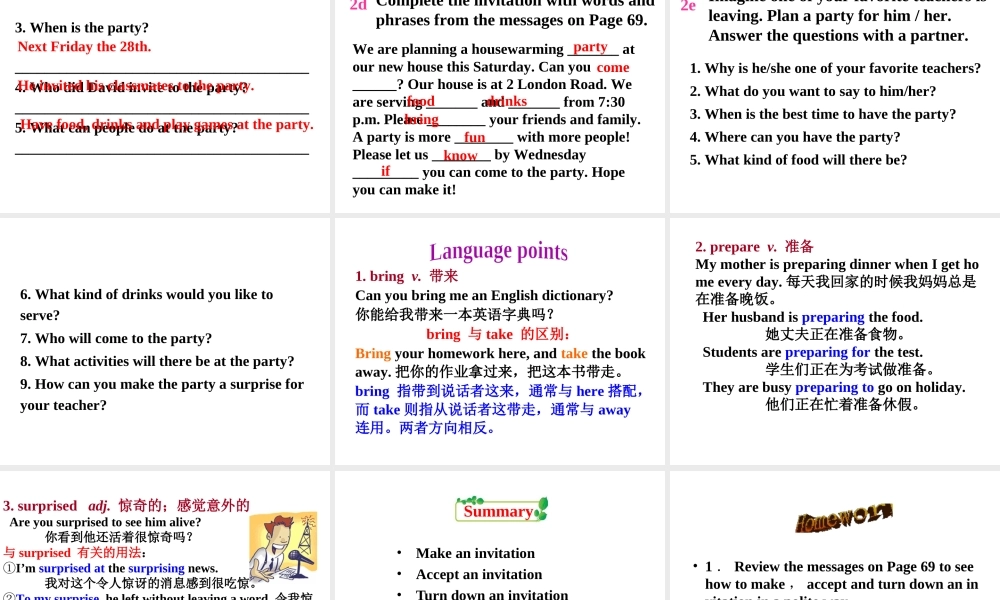
Task: Open the slide starting with 'When is the party?'
Action: [165, 106]
